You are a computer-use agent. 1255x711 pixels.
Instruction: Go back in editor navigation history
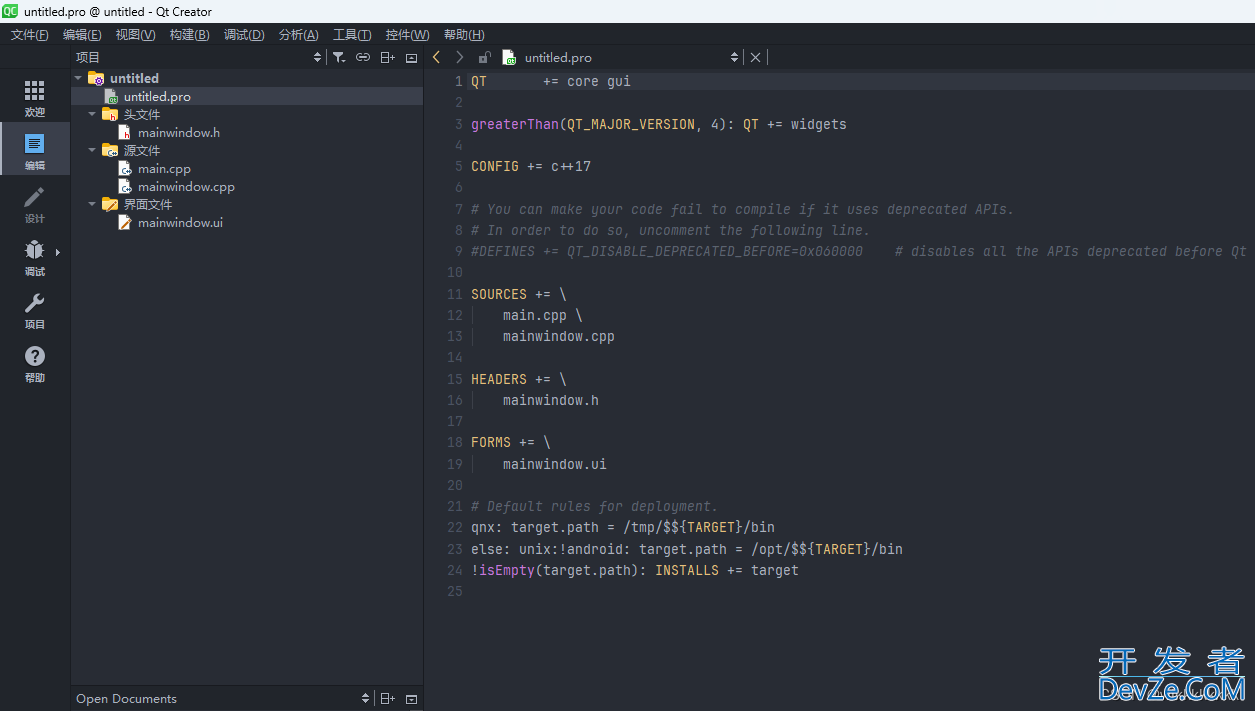[436, 58]
